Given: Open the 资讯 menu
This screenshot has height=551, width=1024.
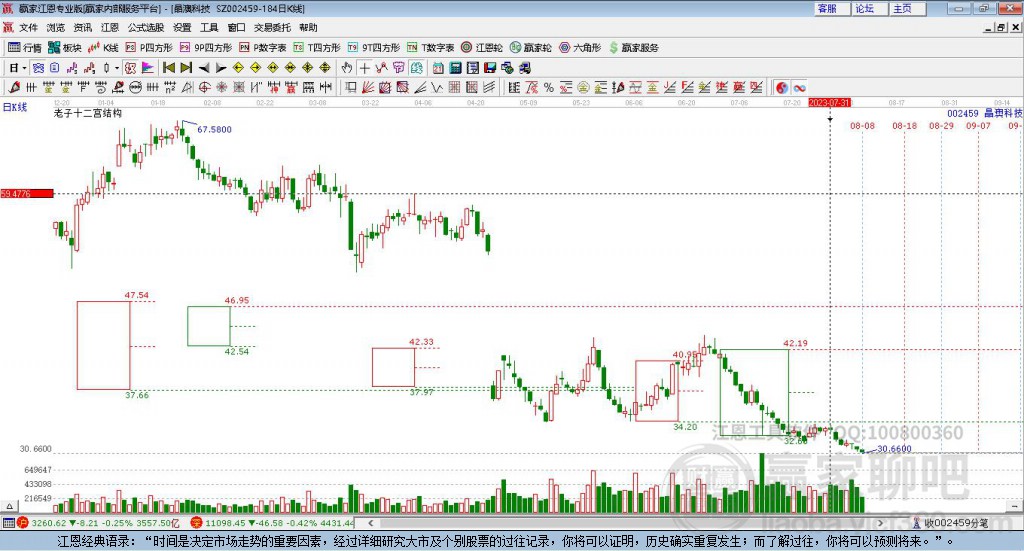Looking at the screenshot, I should 83,27.
